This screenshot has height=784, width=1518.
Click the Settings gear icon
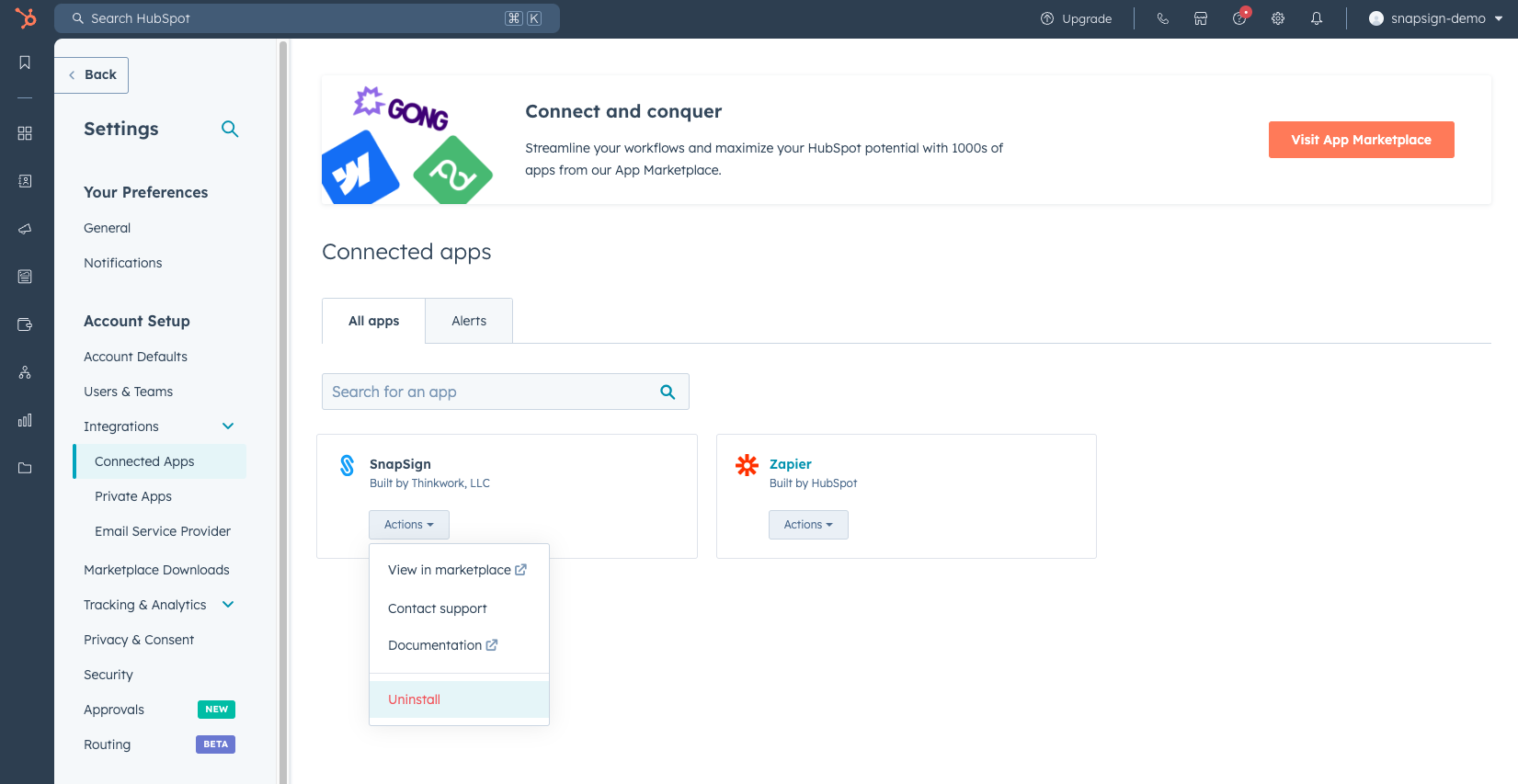(x=1278, y=18)
